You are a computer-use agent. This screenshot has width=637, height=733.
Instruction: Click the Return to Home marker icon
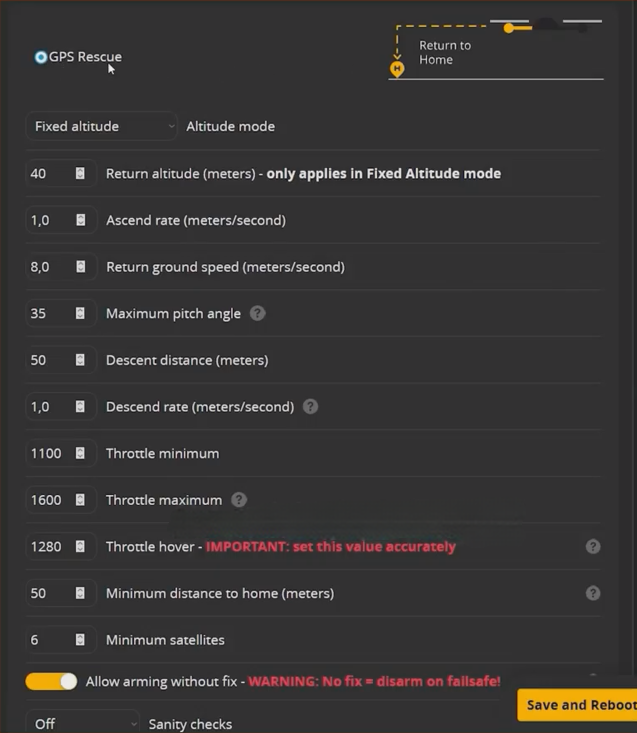[x=397, y=69]
